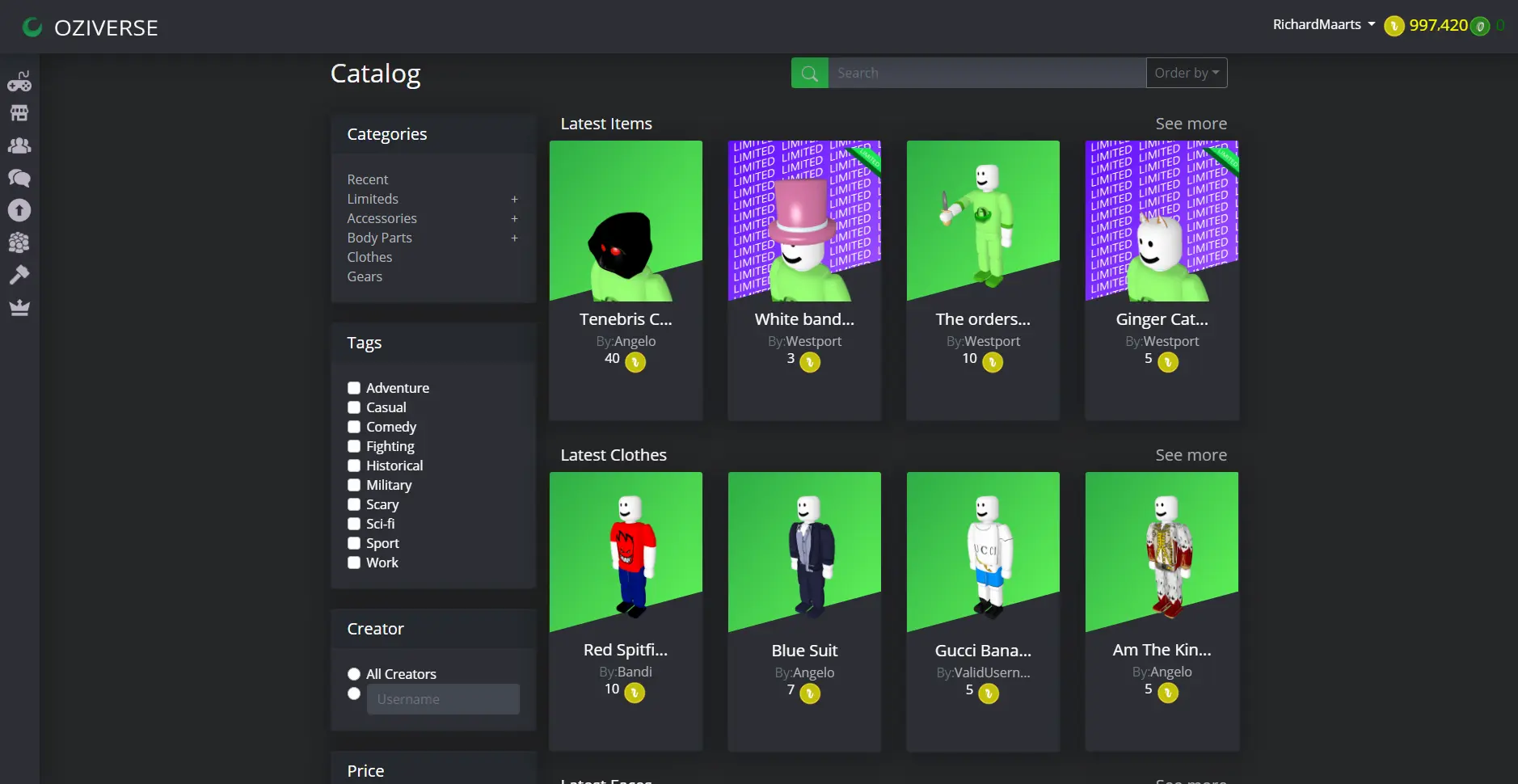Click the chat bubbles icon
The width and height of the screenshot is (1518, 784).
pyautogui.click(x=19, y=179)
